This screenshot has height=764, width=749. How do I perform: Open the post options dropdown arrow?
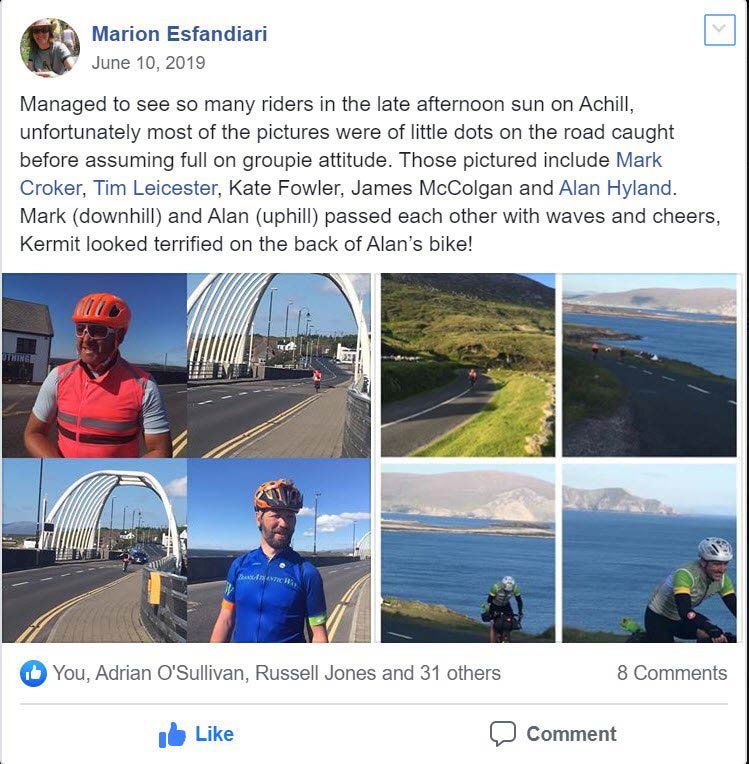(719, 30)
